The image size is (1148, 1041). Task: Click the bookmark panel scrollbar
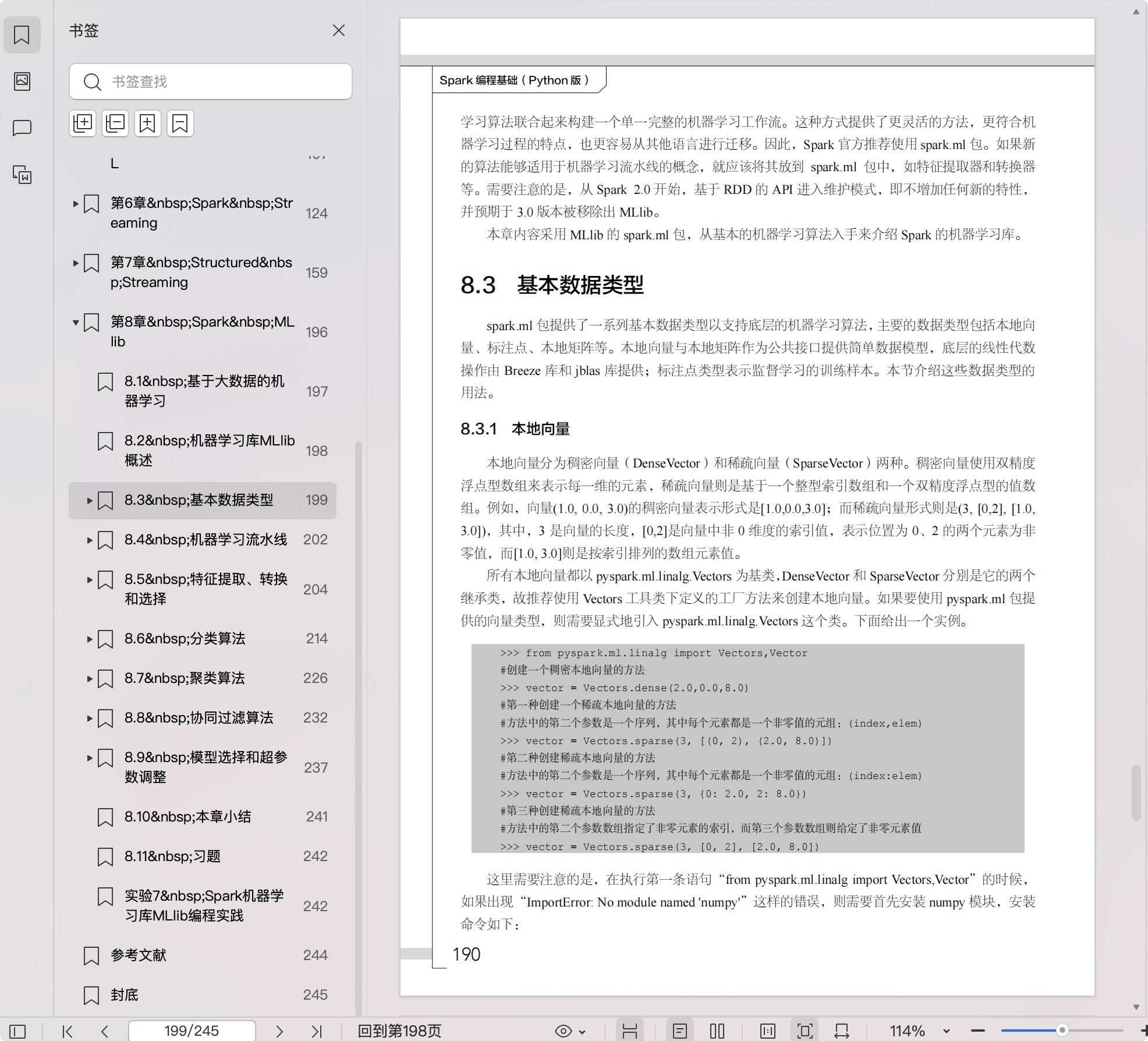tap(359, 728)
